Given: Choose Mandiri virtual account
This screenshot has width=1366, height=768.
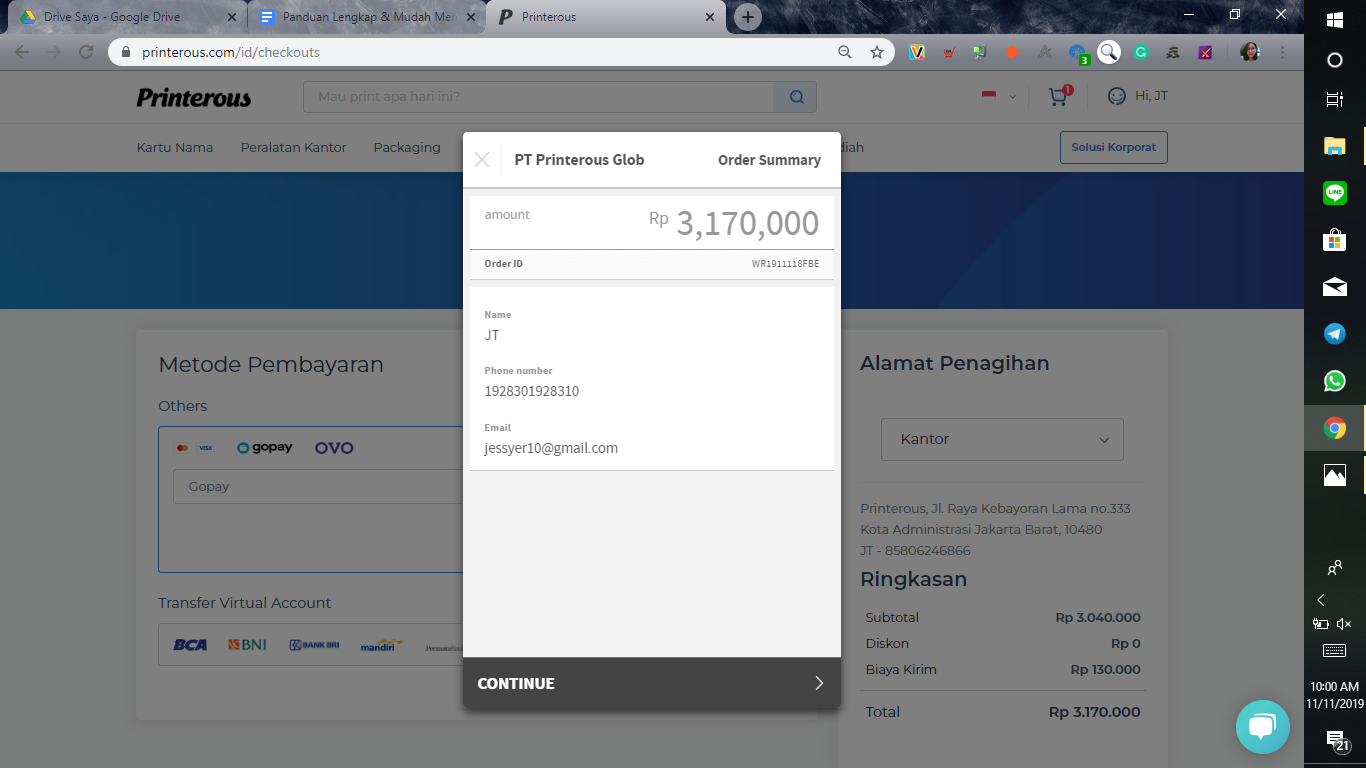Looking at the screenshot, I should (x=382, y=645).
